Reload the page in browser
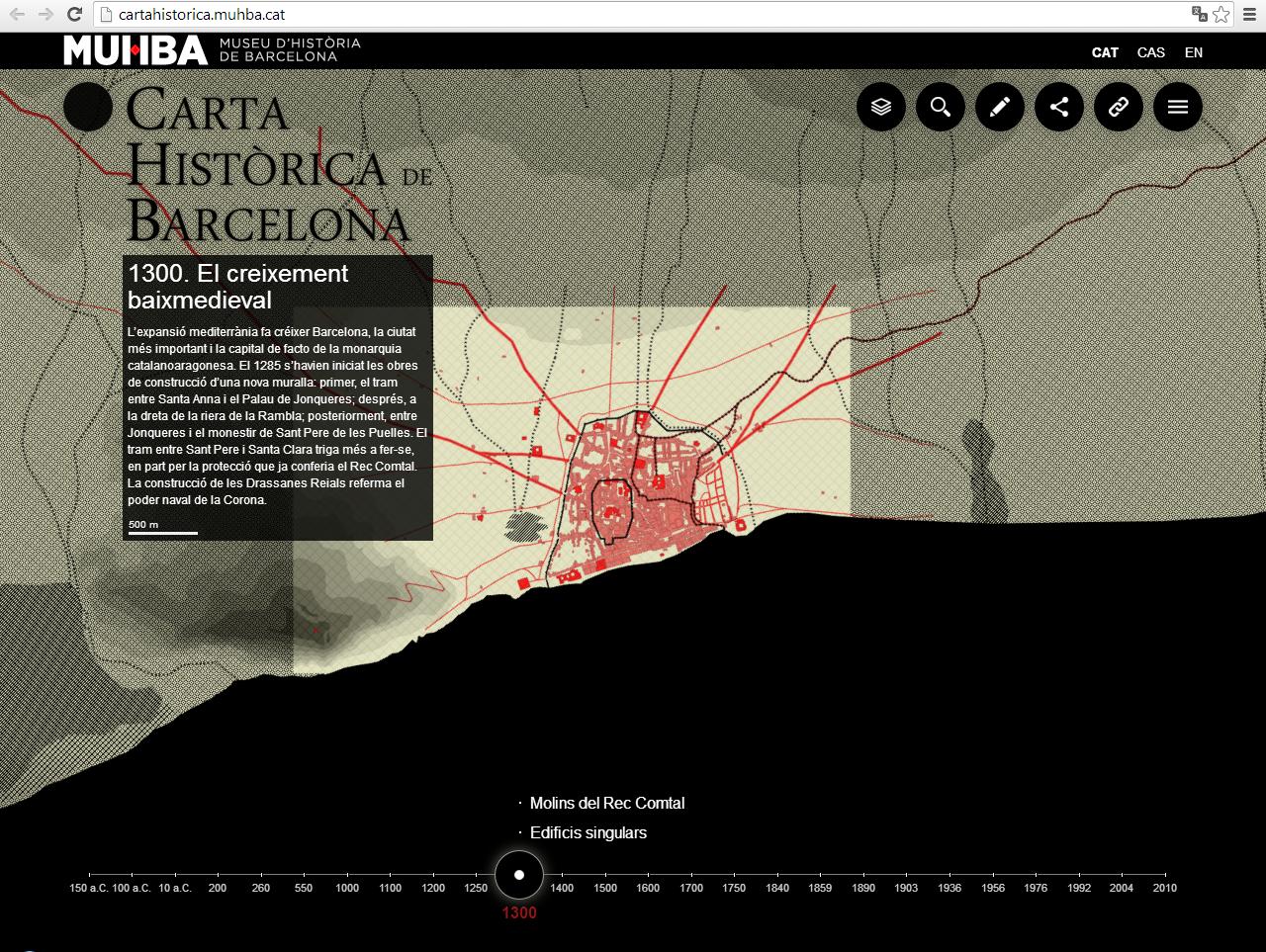The height and width of the screenshot is (952, 1266). [x=74, y=15]
